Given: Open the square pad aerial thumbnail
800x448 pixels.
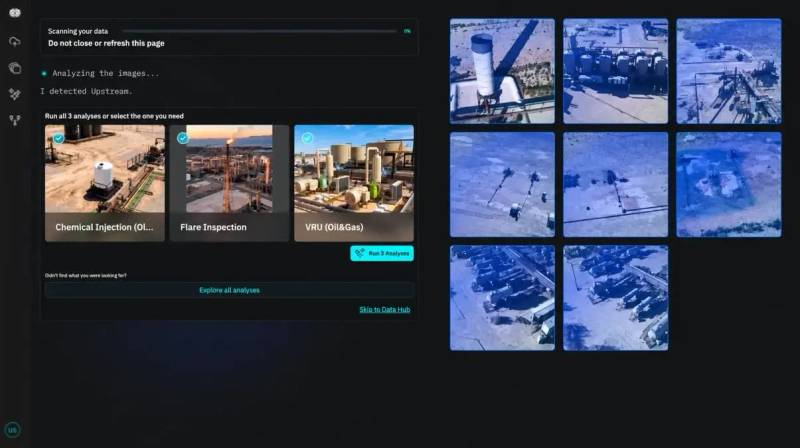Looking at the screenshot, I should [x=729, y=184].
